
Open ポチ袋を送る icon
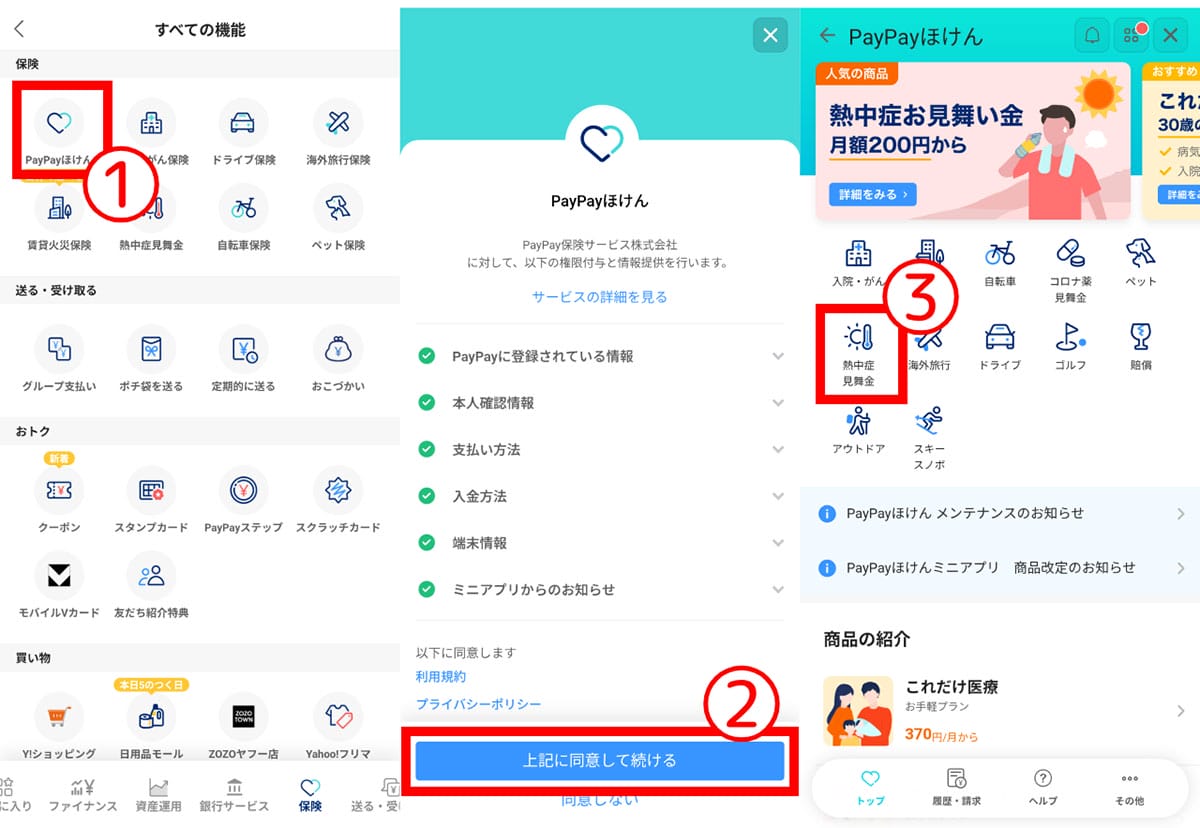151,349
